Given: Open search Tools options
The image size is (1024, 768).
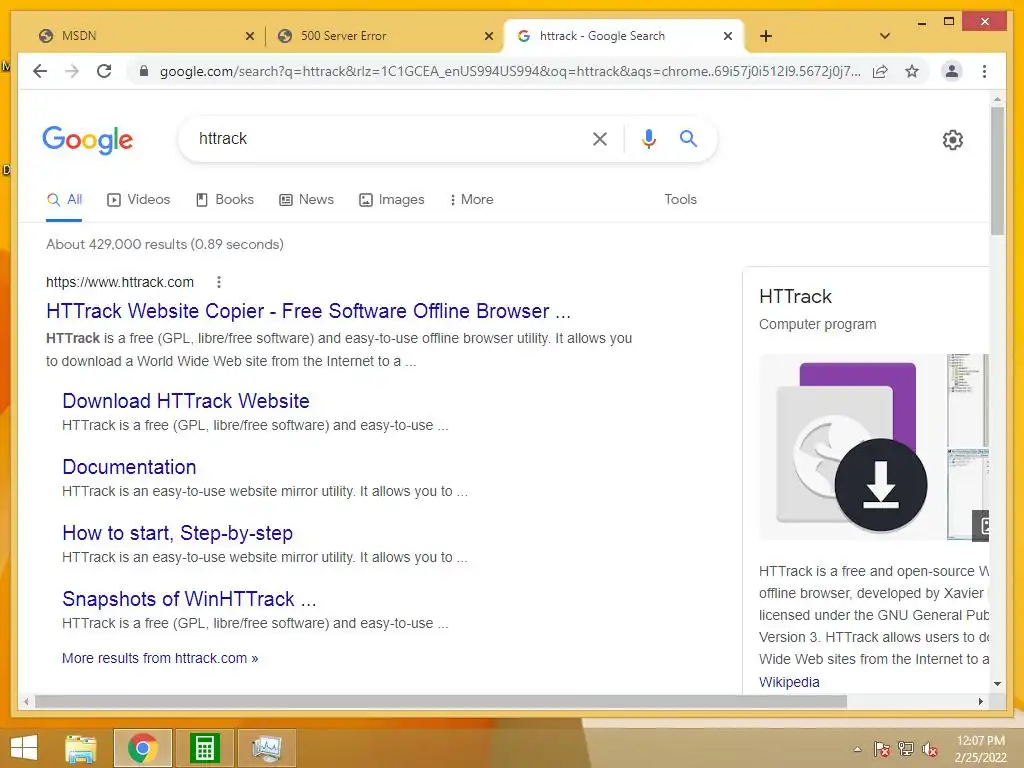Looking at the screenshot, I should [x=680, y=200].
